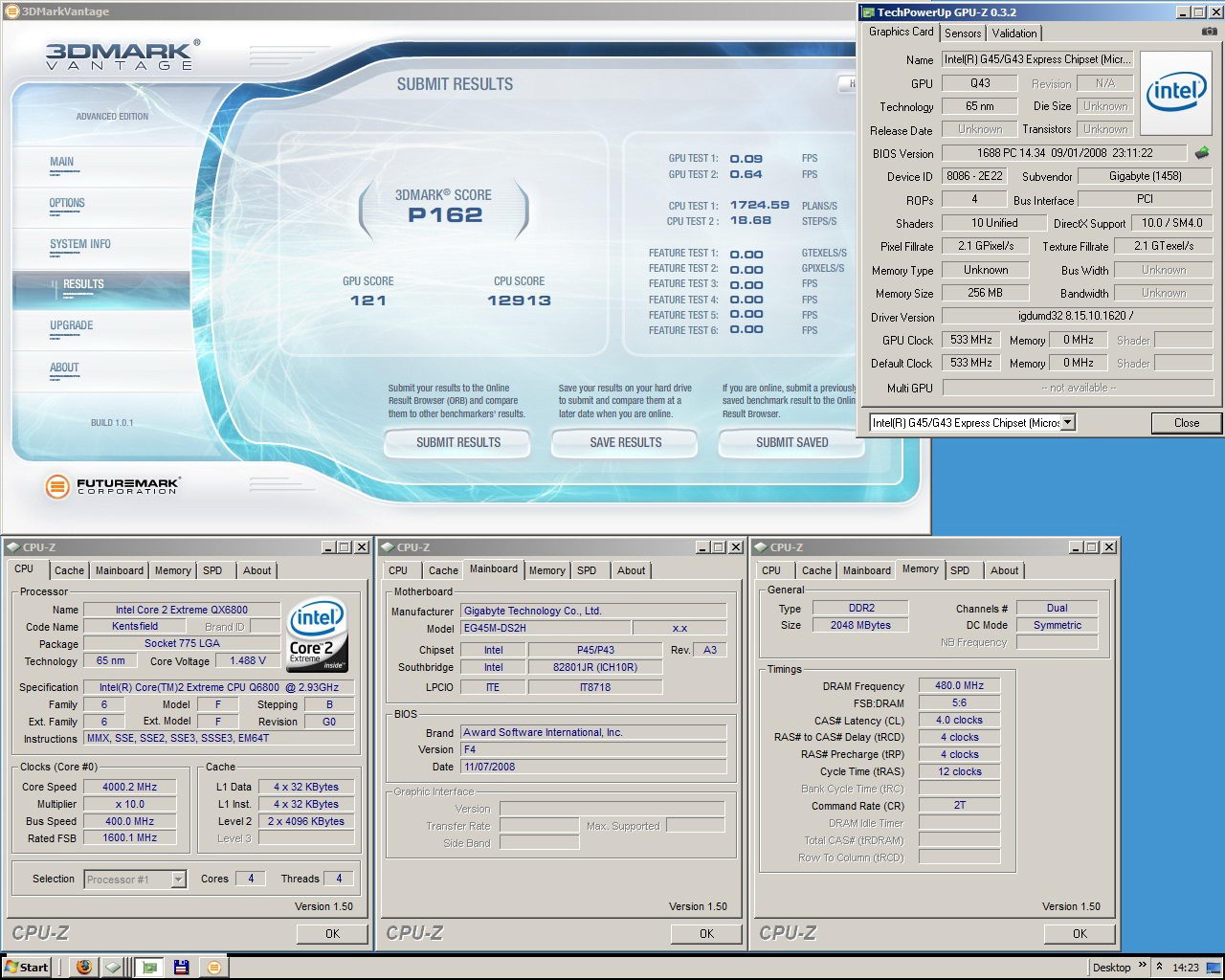Click the blue floppy disk taskbar icon

pyautogui.click(x=181, y=967)
